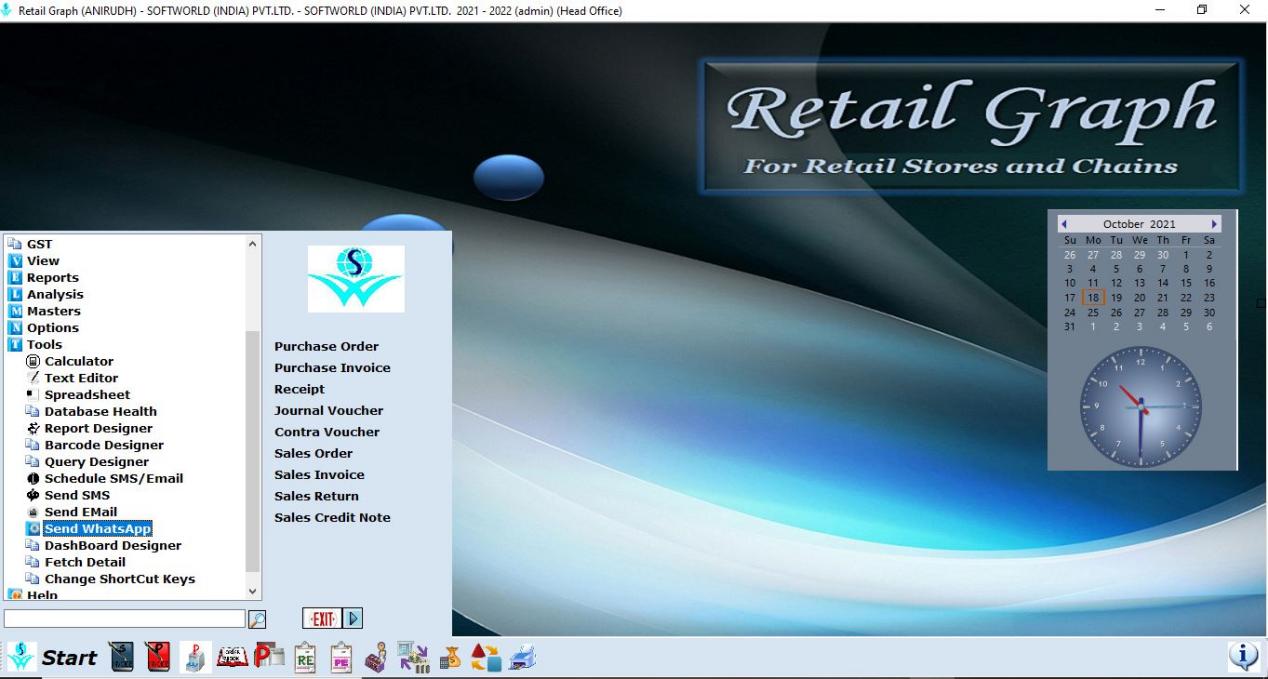Click the red EXIT button
The width and height of the screenshot is (1268, 679).
pyautogui.click(x=322, y=619)
